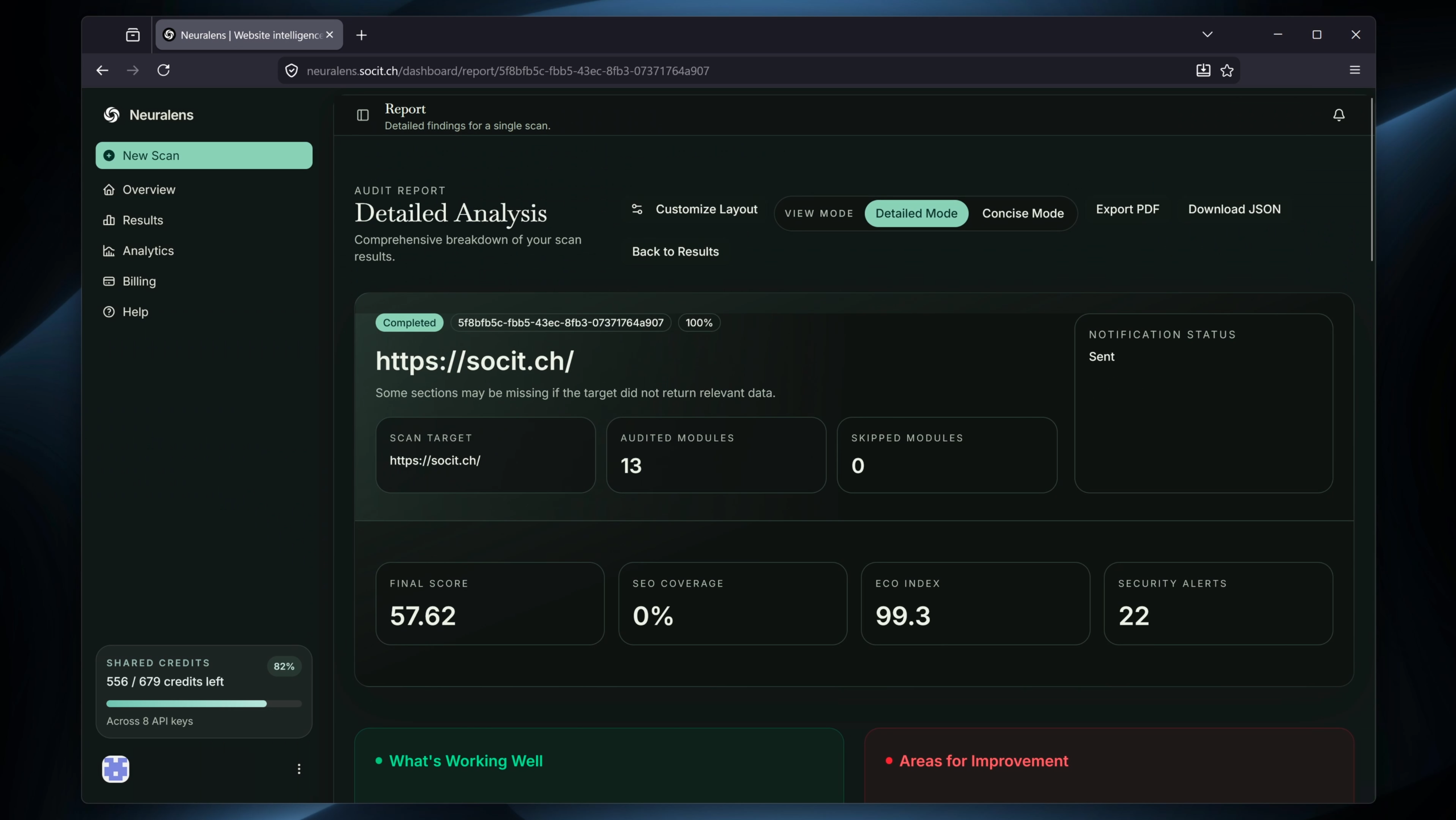
Task: Click the Help question-mark icon
Action: pos(109,312)
